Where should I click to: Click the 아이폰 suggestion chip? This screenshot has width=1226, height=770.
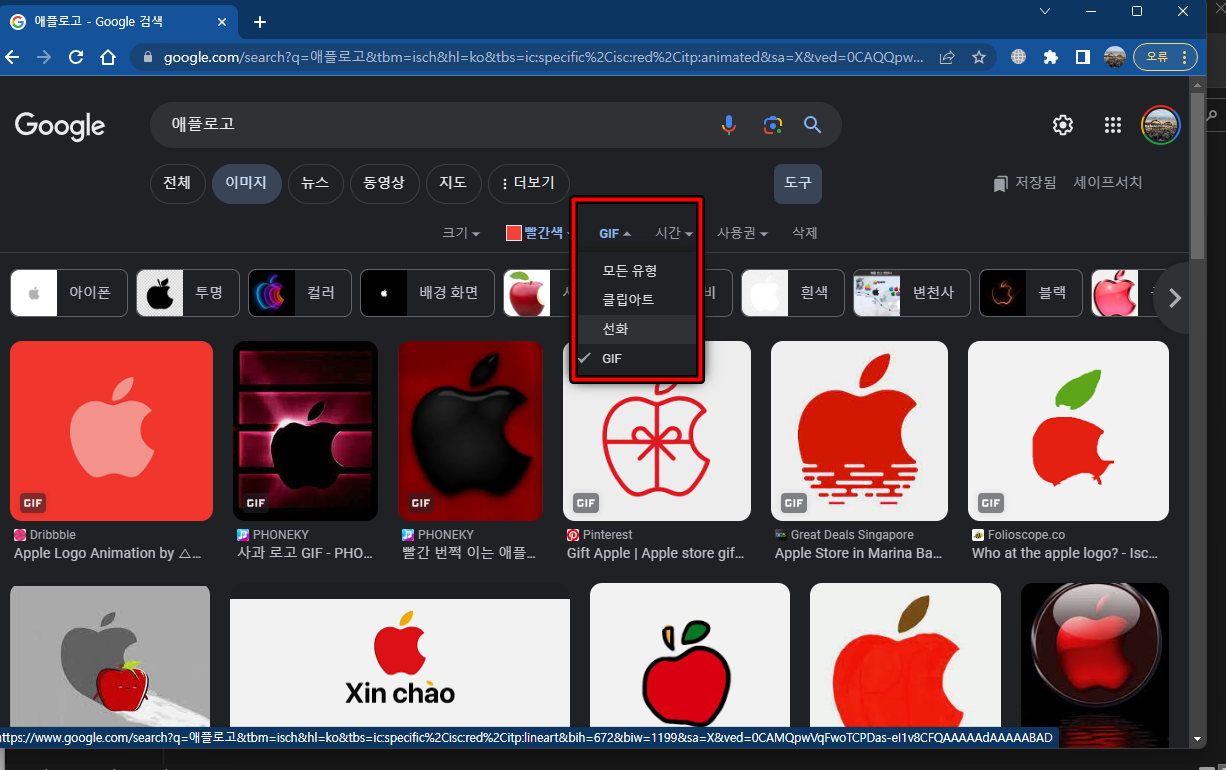(x=69, y=293)
